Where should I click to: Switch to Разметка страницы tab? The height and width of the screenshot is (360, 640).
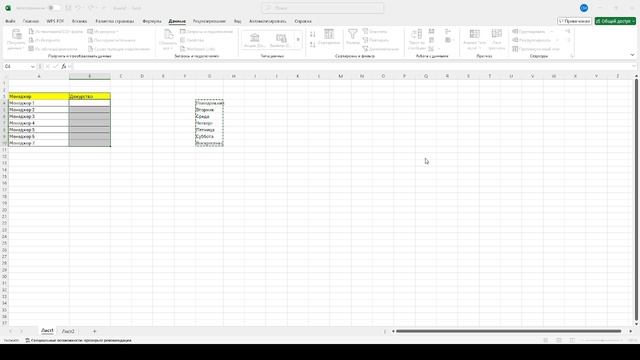(114, 21)
